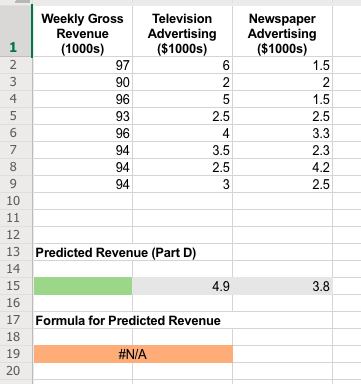
Task: Click newspaper value 4.2 in row 8
Action: point(282,167)
